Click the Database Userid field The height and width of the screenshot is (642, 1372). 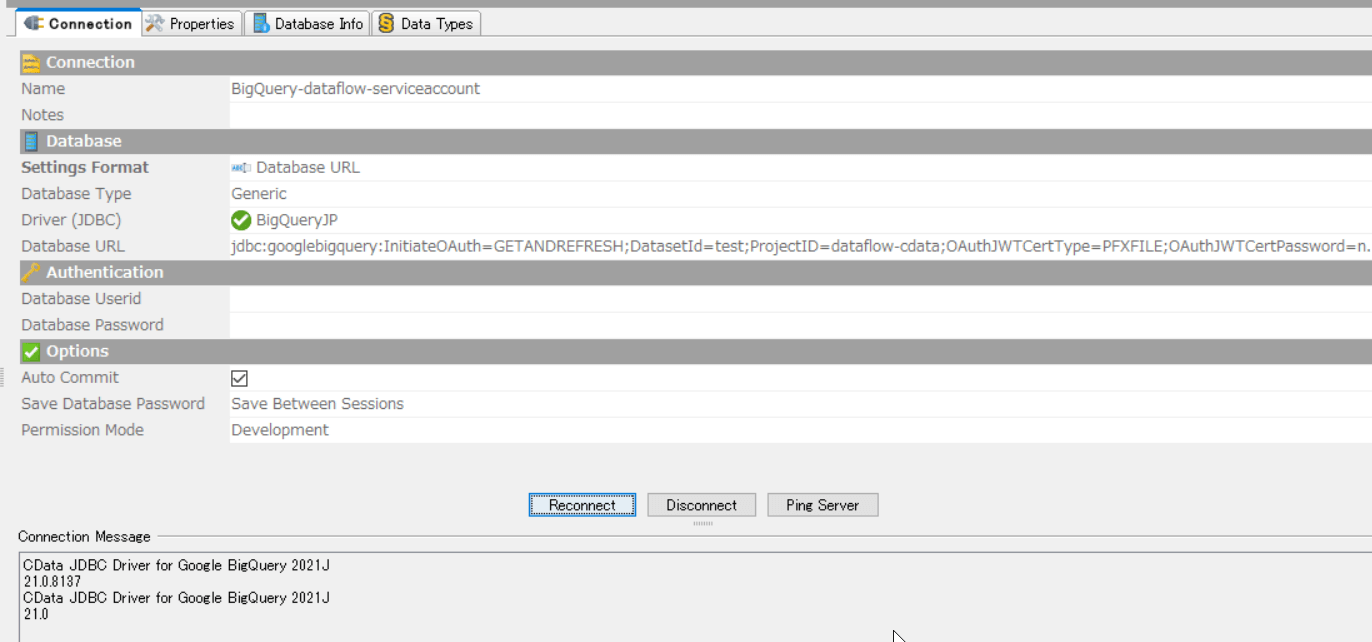pos(800,299)
